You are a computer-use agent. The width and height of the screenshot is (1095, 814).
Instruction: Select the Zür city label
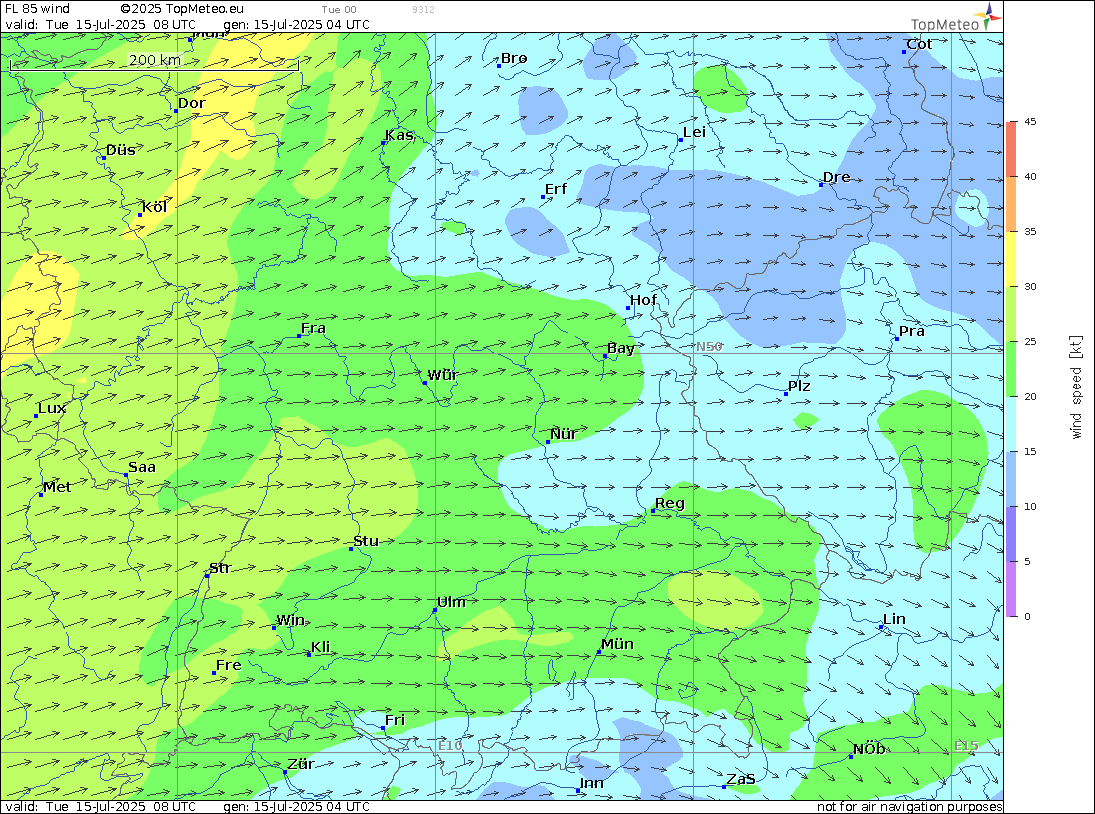click(x=301, y=764)
